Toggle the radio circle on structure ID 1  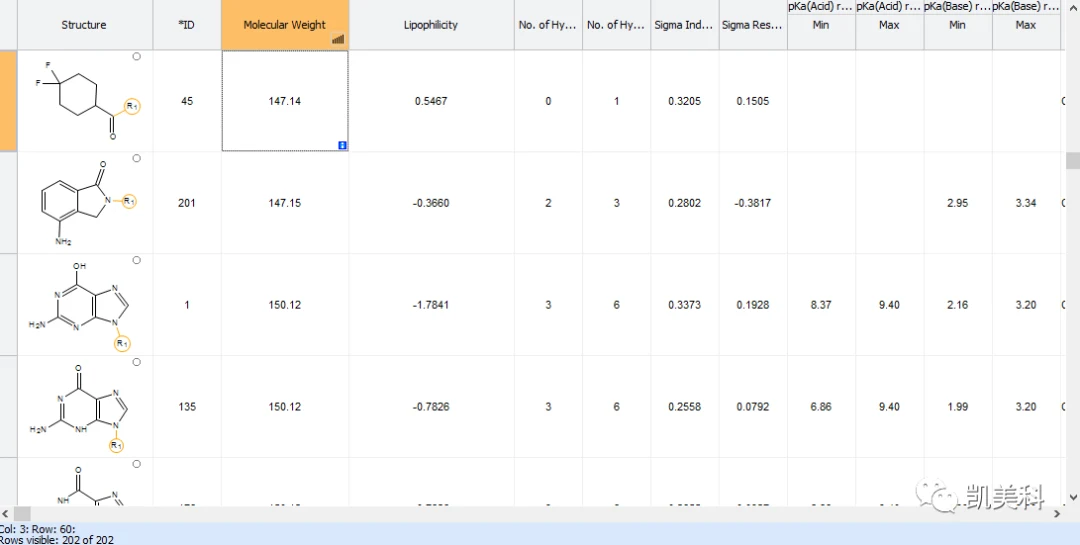pyautogui.click(x=136, y=260)
